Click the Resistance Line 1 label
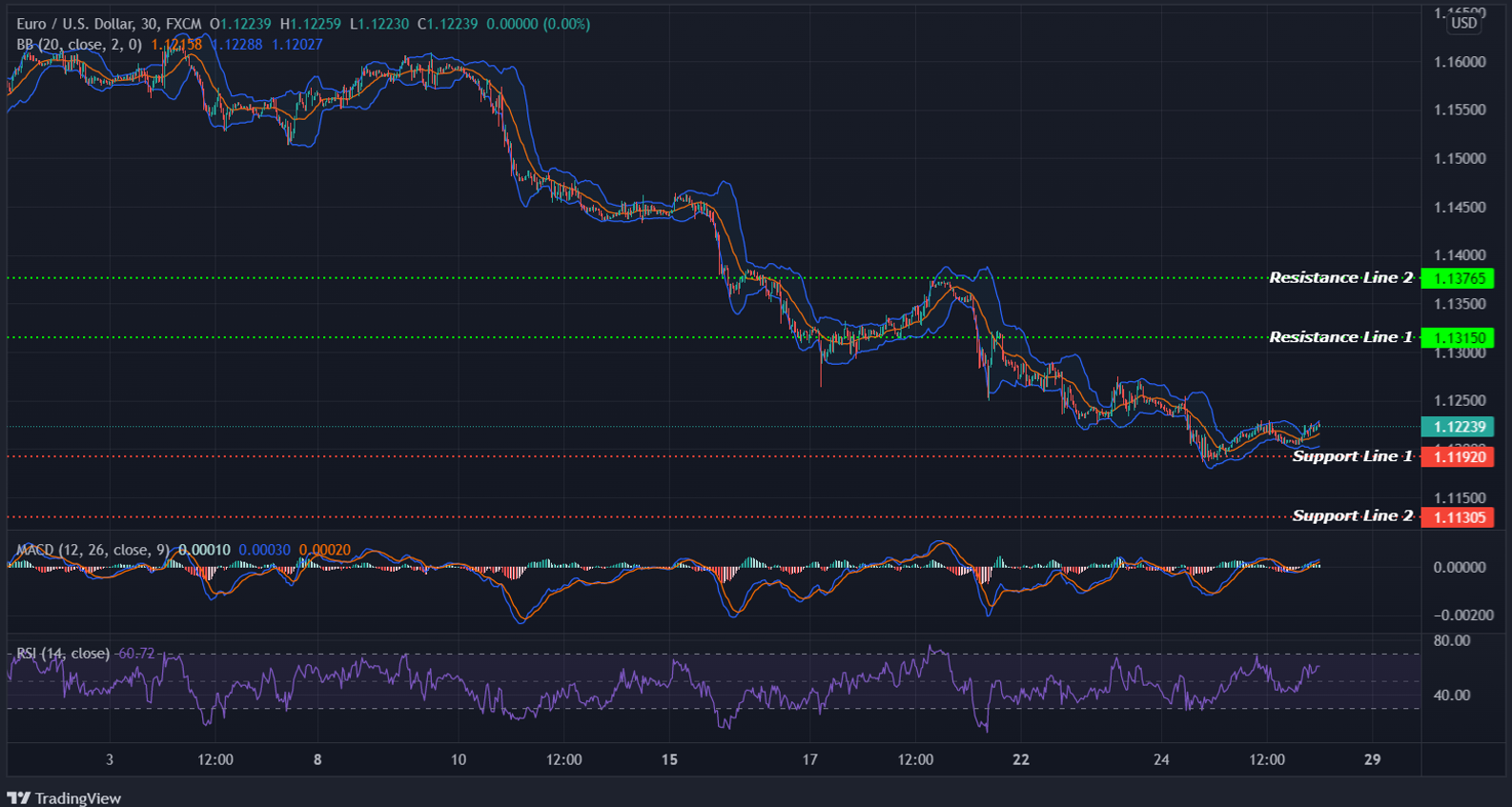The image size is (1512, 807). tap(1340, 337)
